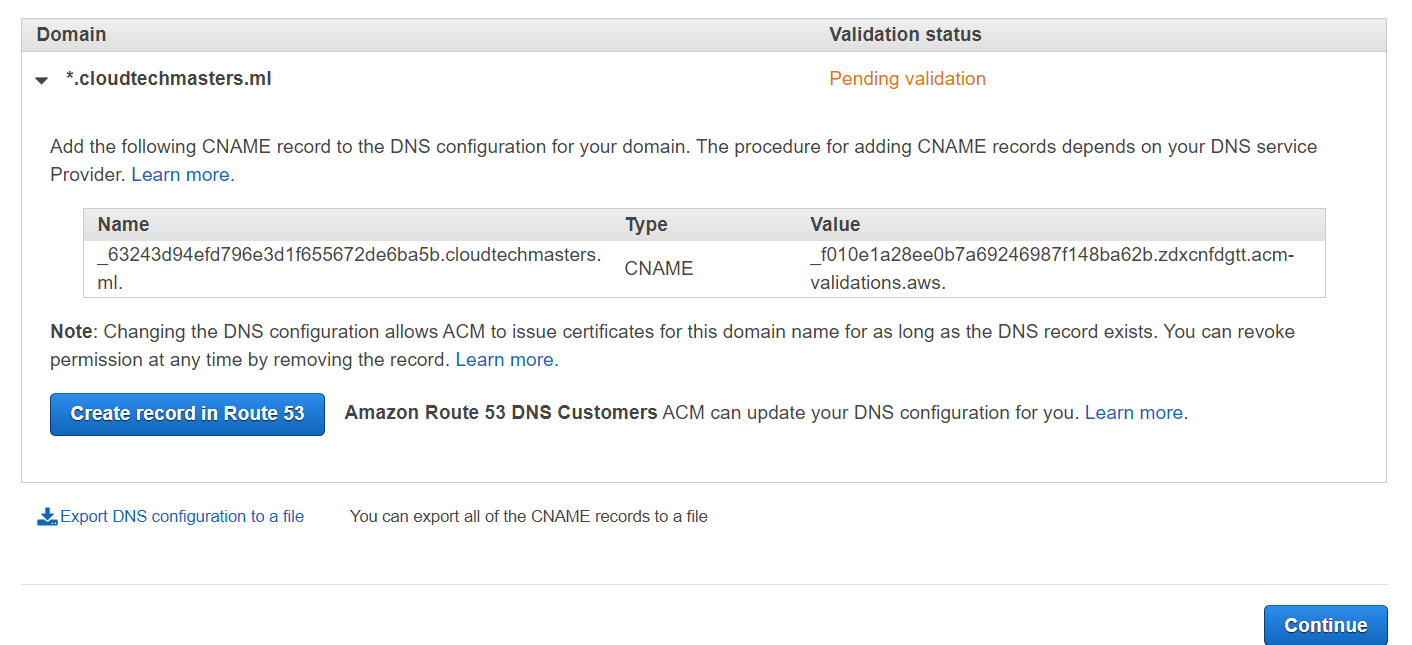Click the Domain column header
This screenshot has height=645, width=1412.
71,34
